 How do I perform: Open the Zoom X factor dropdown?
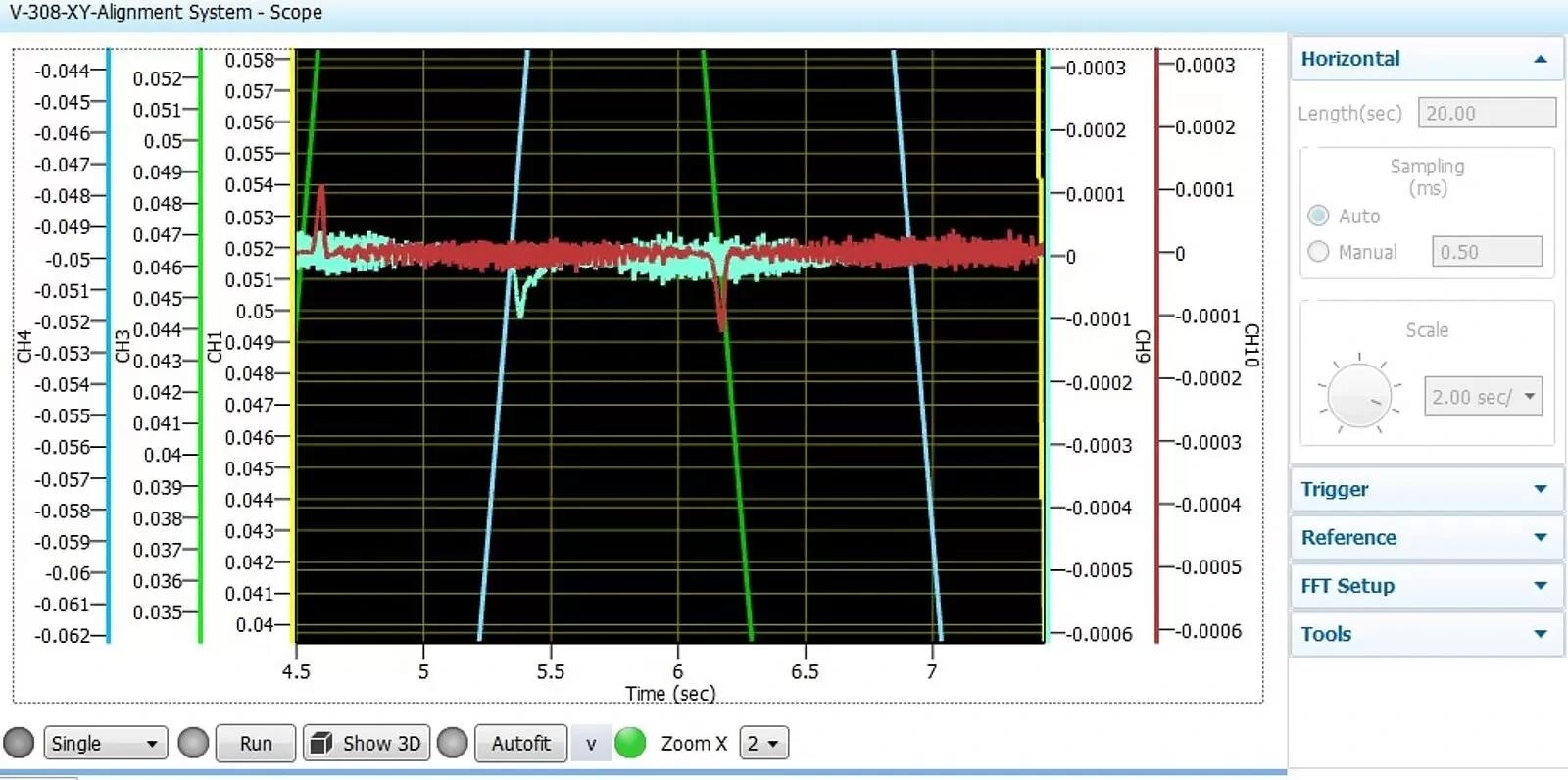(763, 743)
